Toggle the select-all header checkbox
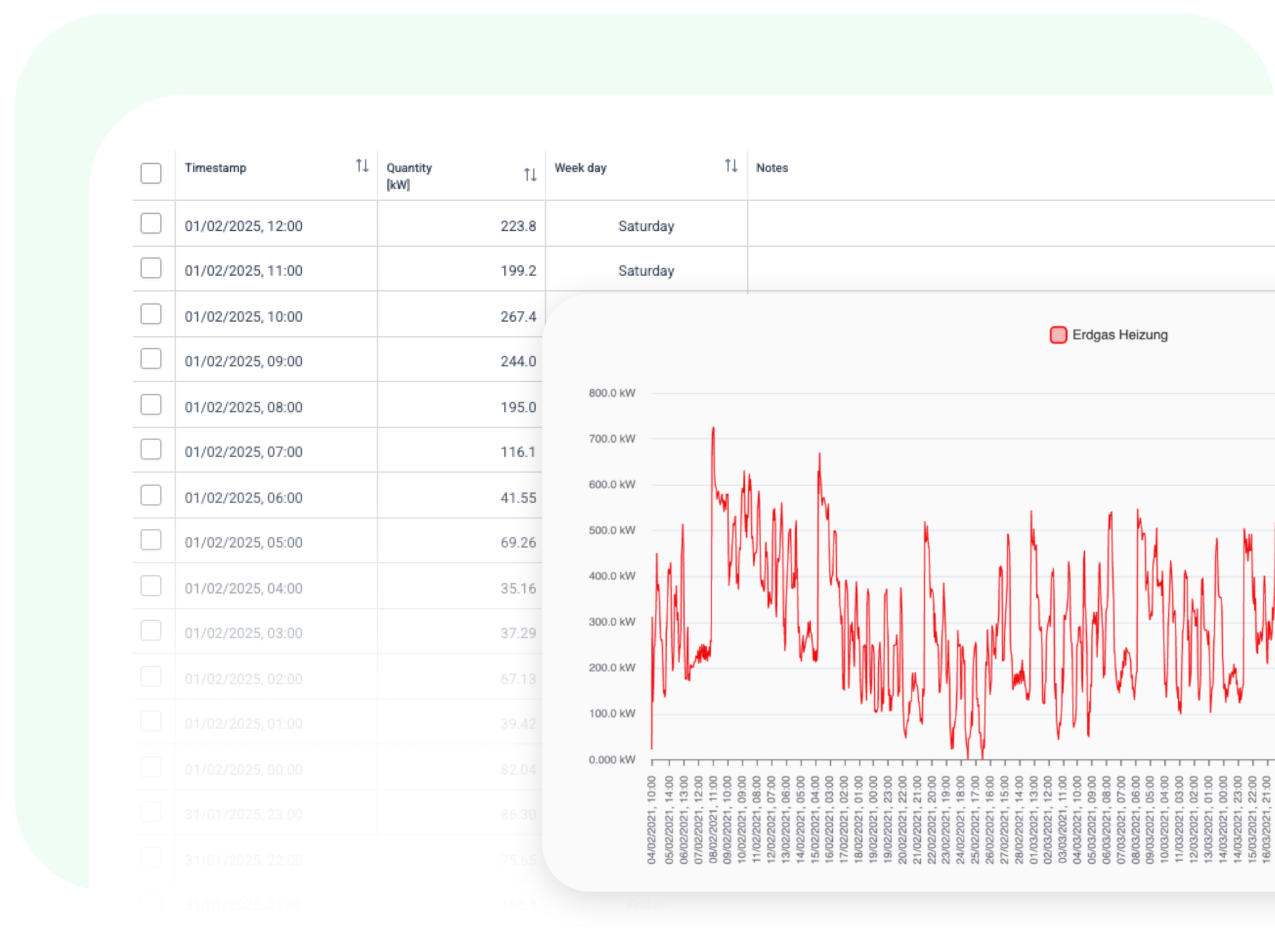 pos(151,173)
